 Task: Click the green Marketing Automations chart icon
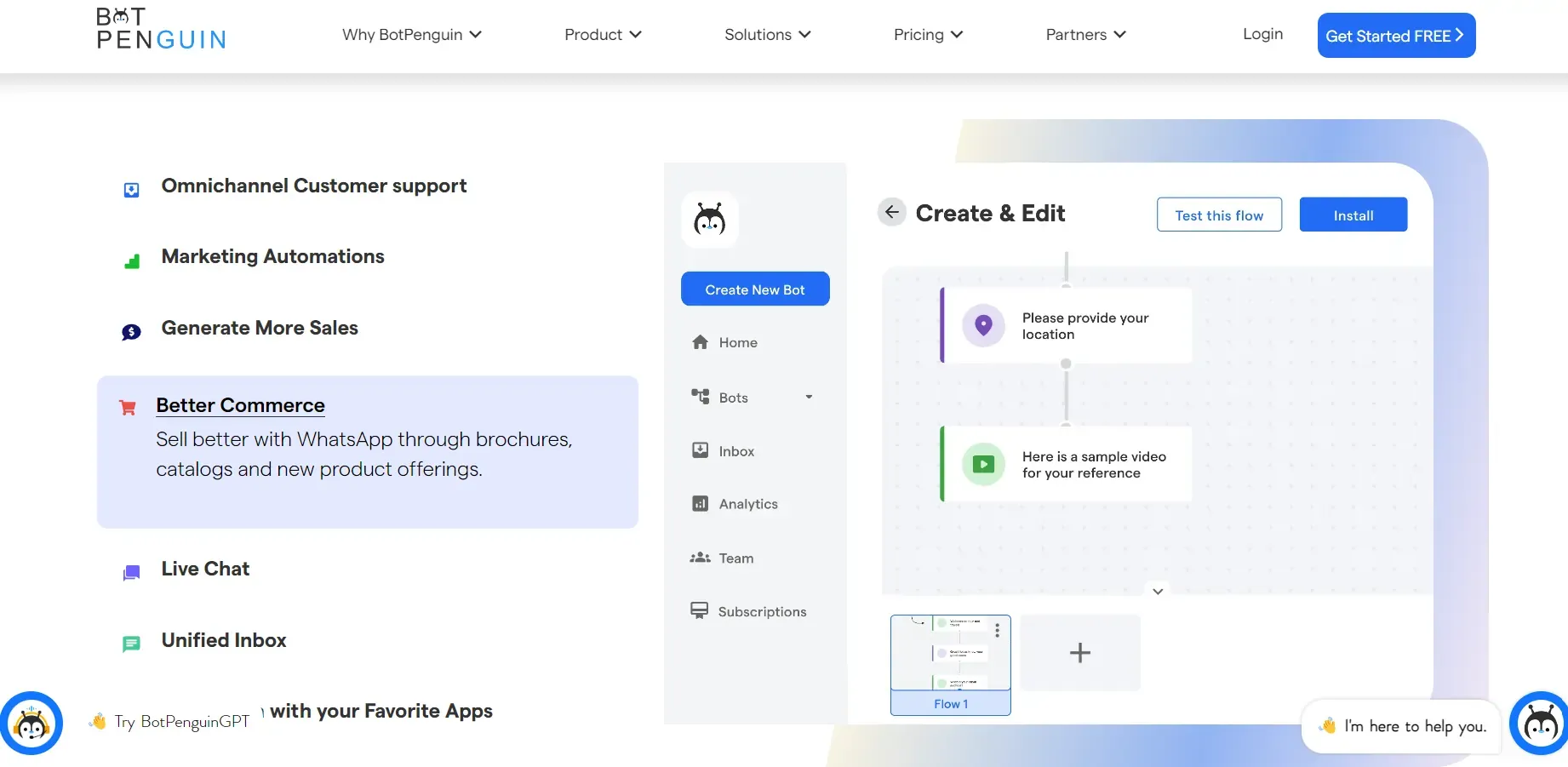[132, 261]
